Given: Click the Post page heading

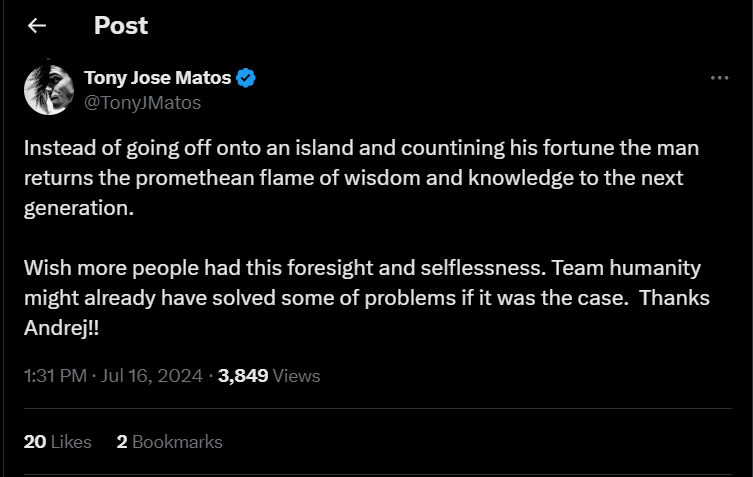Looking at the screenshot, I should 121,26.
